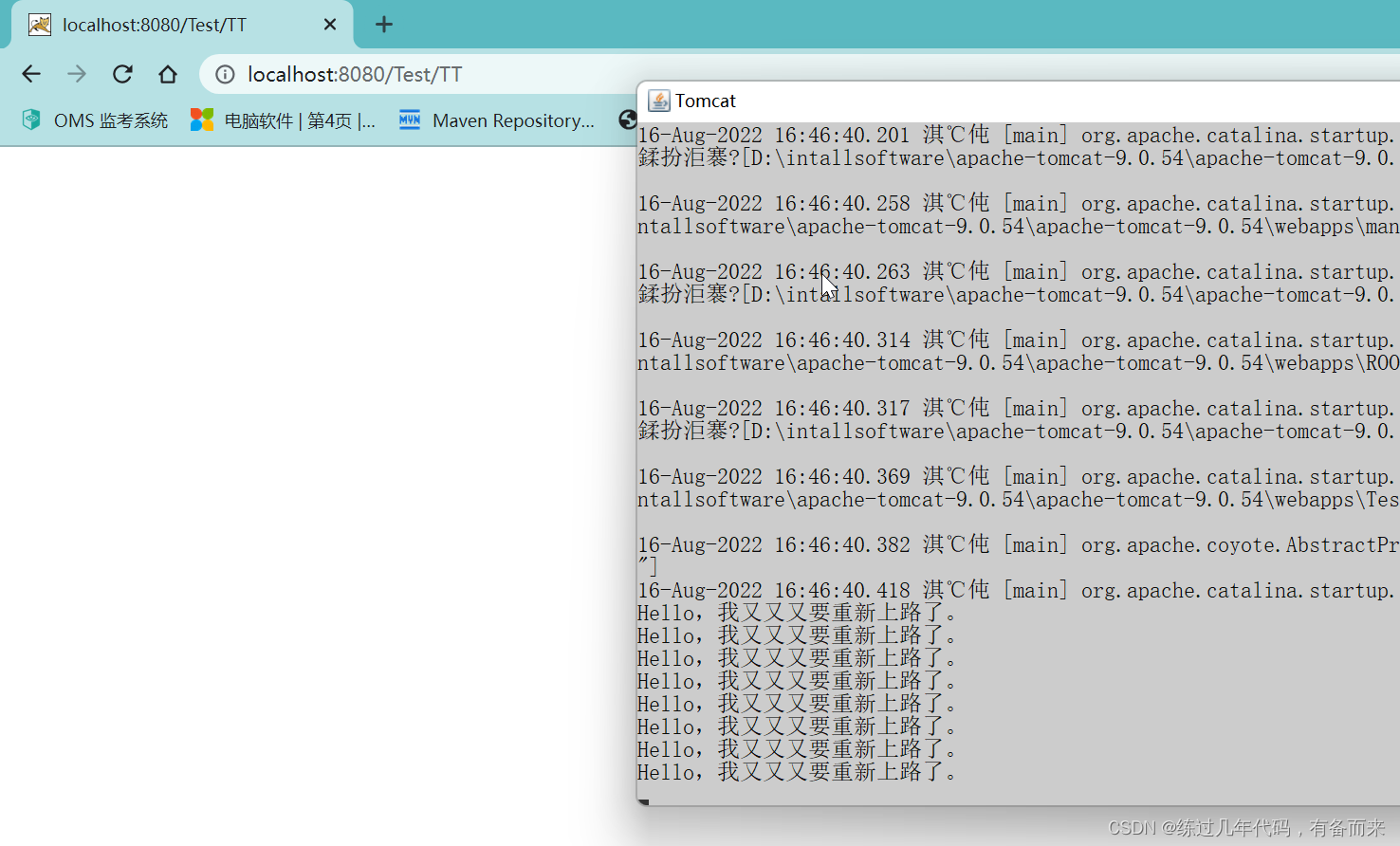Click the webapps\ROO path line in Tomcat console
Screen dimensions: 1400x846
(1018, 363)
